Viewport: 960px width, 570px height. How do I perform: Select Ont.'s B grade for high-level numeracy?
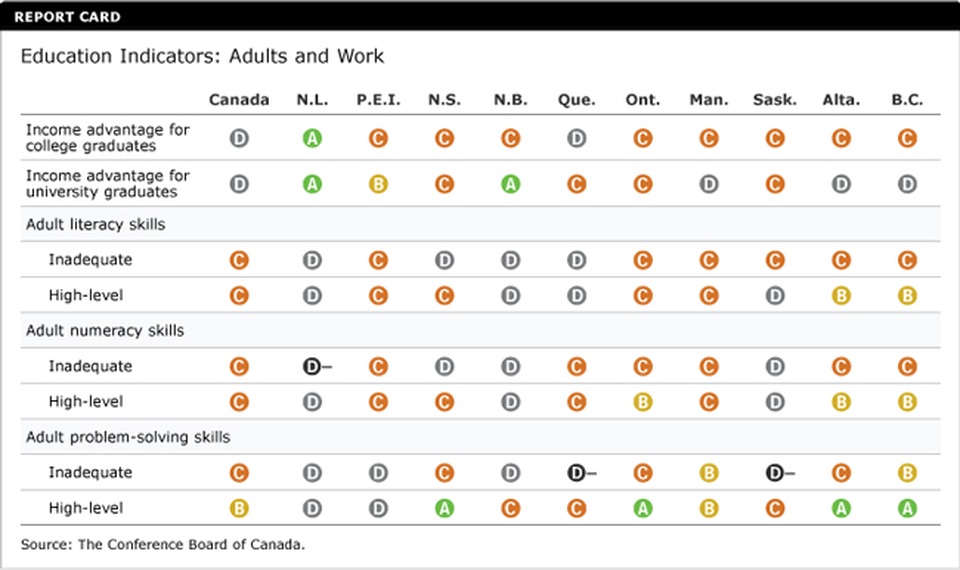pos(643,402)
